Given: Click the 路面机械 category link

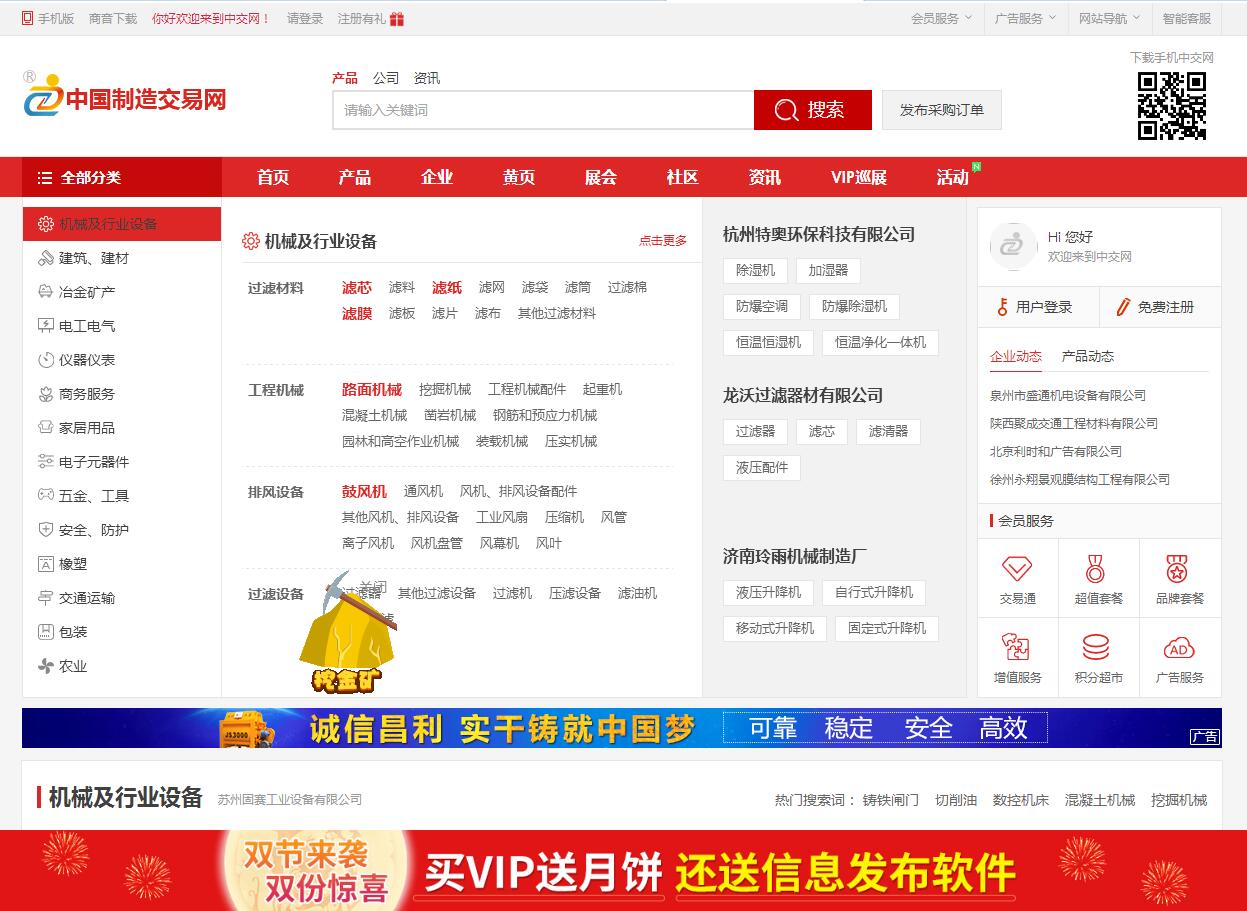Looking at the screenshot, I should click(x=372, y=389).
